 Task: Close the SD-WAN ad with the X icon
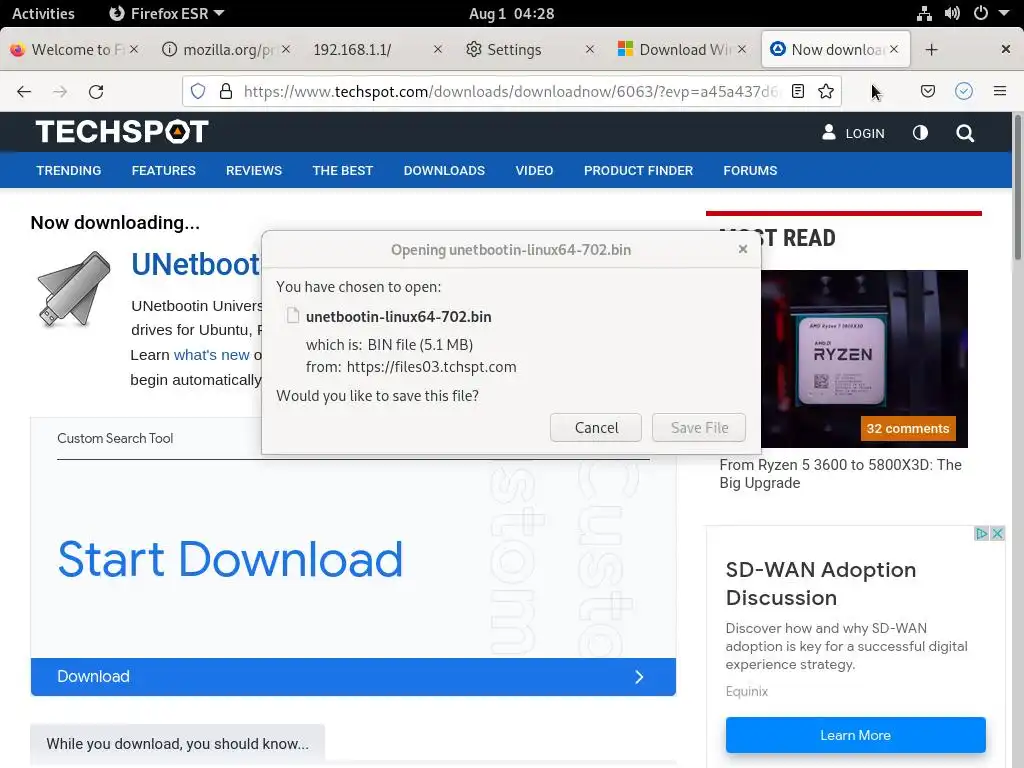tap(997, 534)
